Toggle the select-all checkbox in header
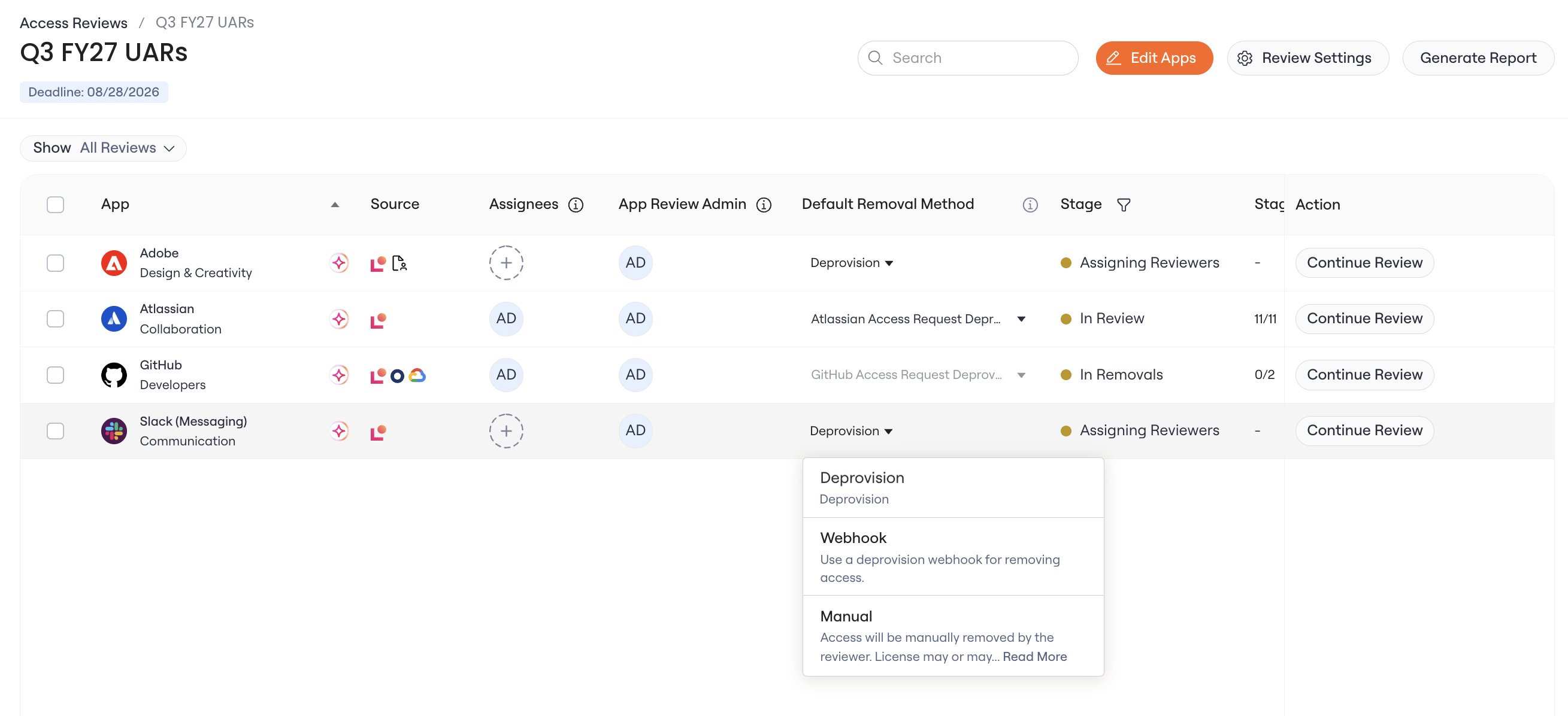1568x716 pixels. point(55,204)
